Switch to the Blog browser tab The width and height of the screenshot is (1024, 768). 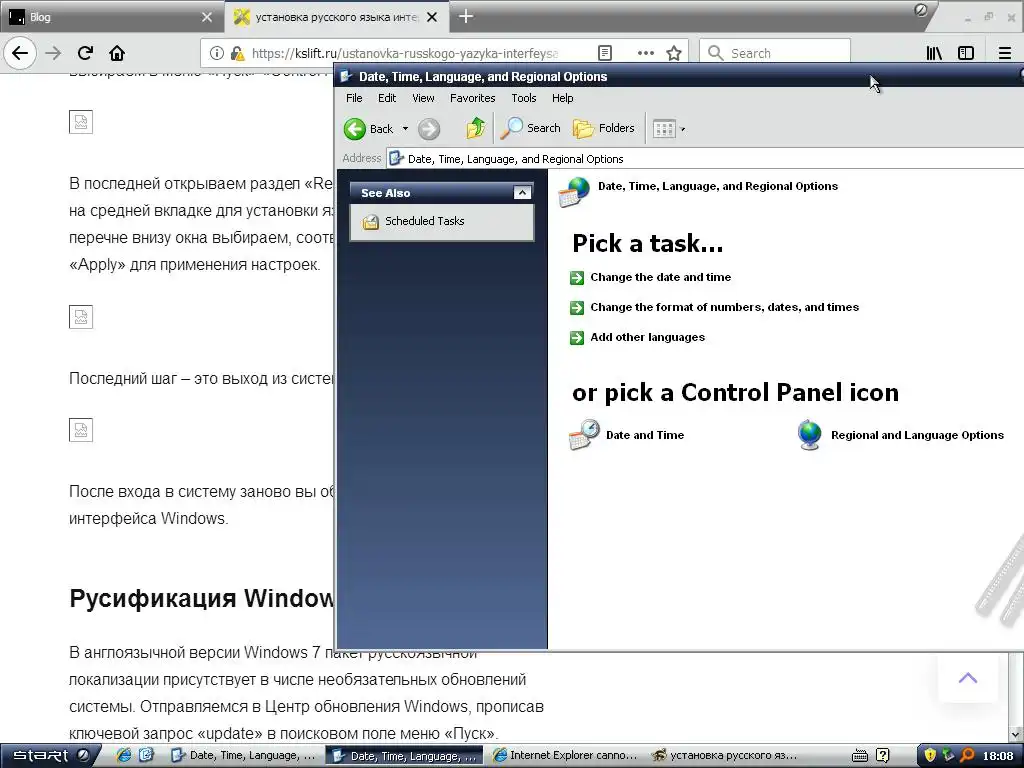pos(111,17)
